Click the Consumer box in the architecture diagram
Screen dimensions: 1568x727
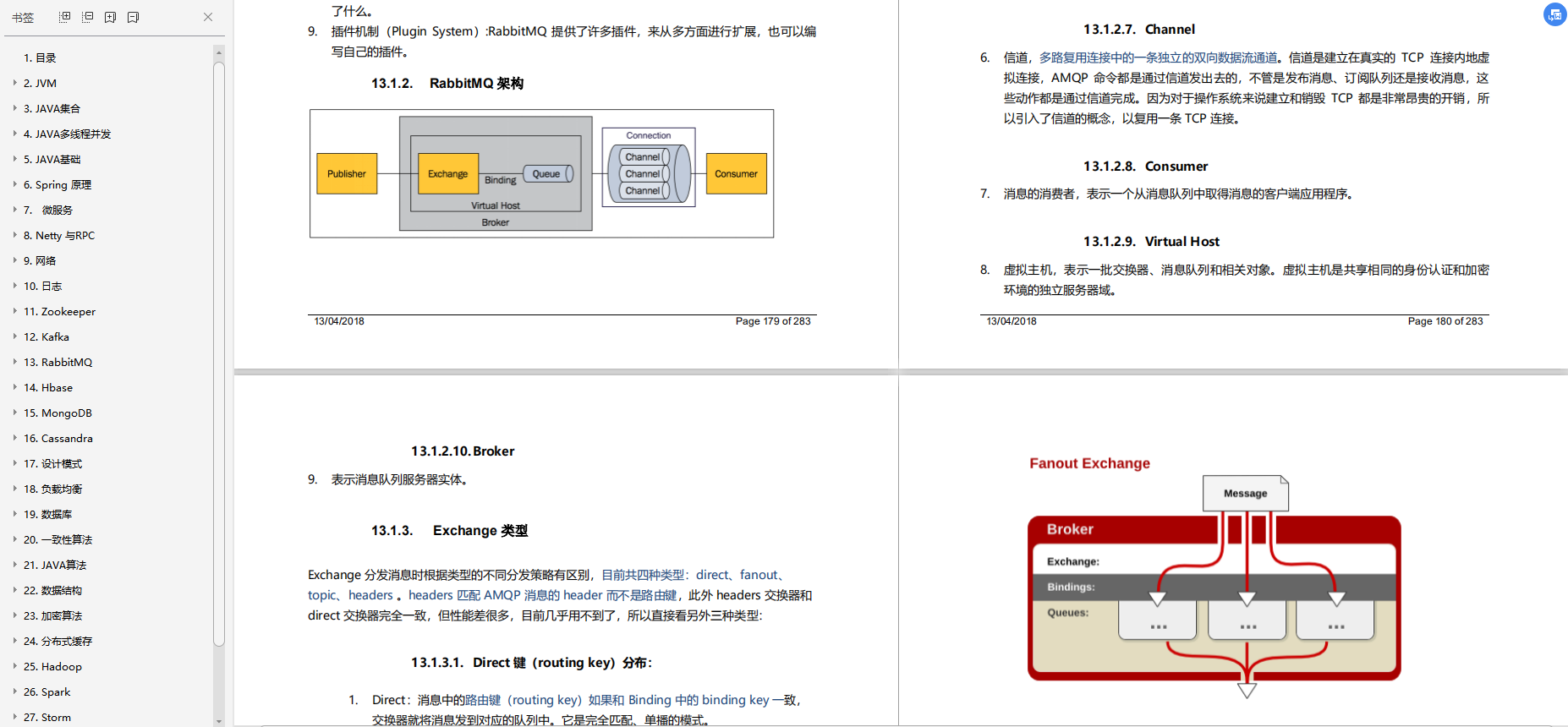[x=736, y=173]
